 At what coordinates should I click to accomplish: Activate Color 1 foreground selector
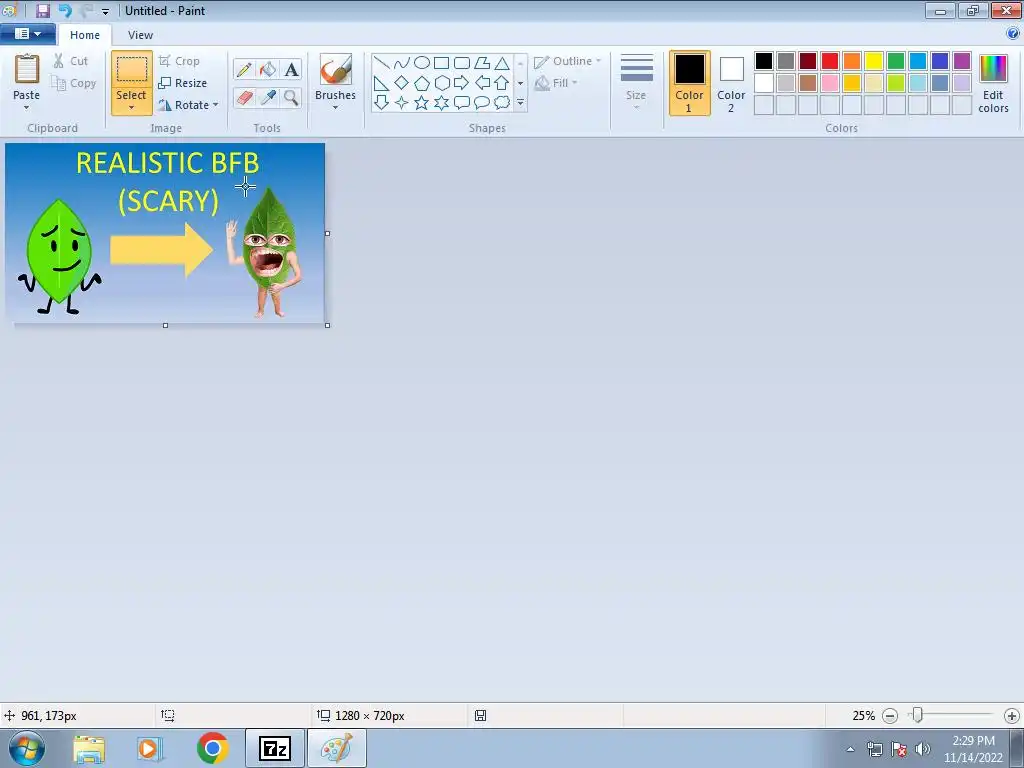pos(689,83)
